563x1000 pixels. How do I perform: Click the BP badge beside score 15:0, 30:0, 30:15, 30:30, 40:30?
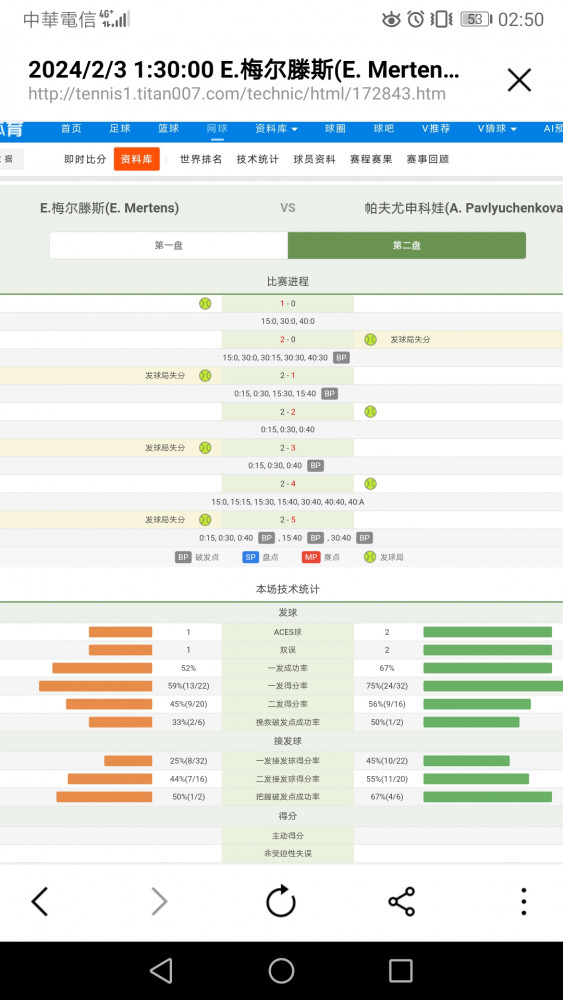pyautogui.click(x=342, y=358)
